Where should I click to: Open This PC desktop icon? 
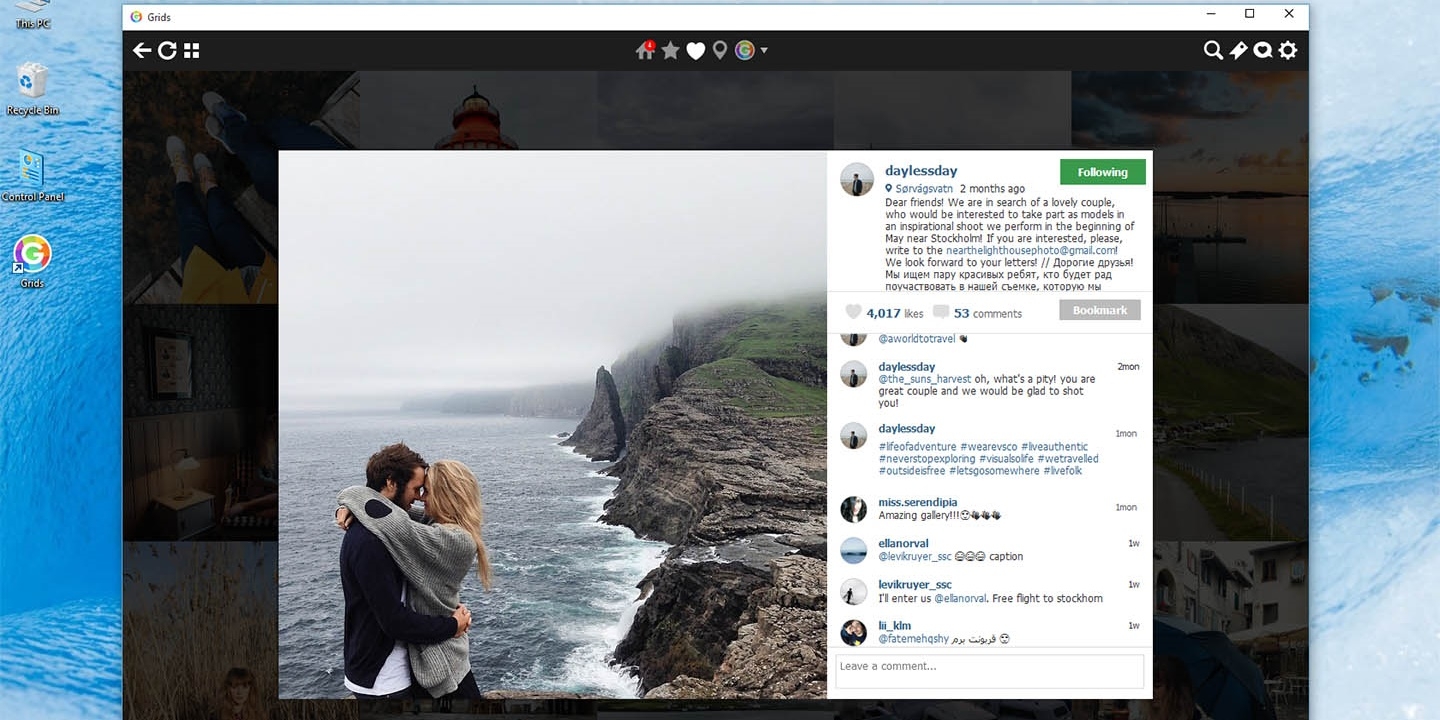tap(32, 16)
